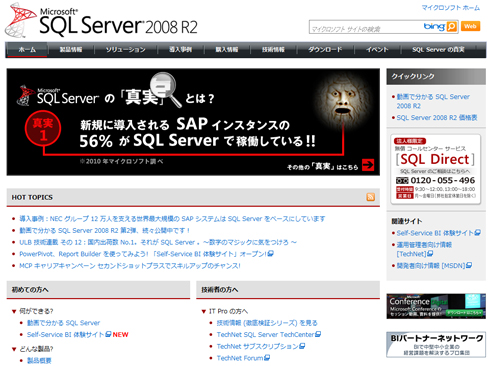The height and width of the screenshot is (366, 490).
Task: Collapse the IT Pro の方へ section arrow
Action: coord(204,311)
